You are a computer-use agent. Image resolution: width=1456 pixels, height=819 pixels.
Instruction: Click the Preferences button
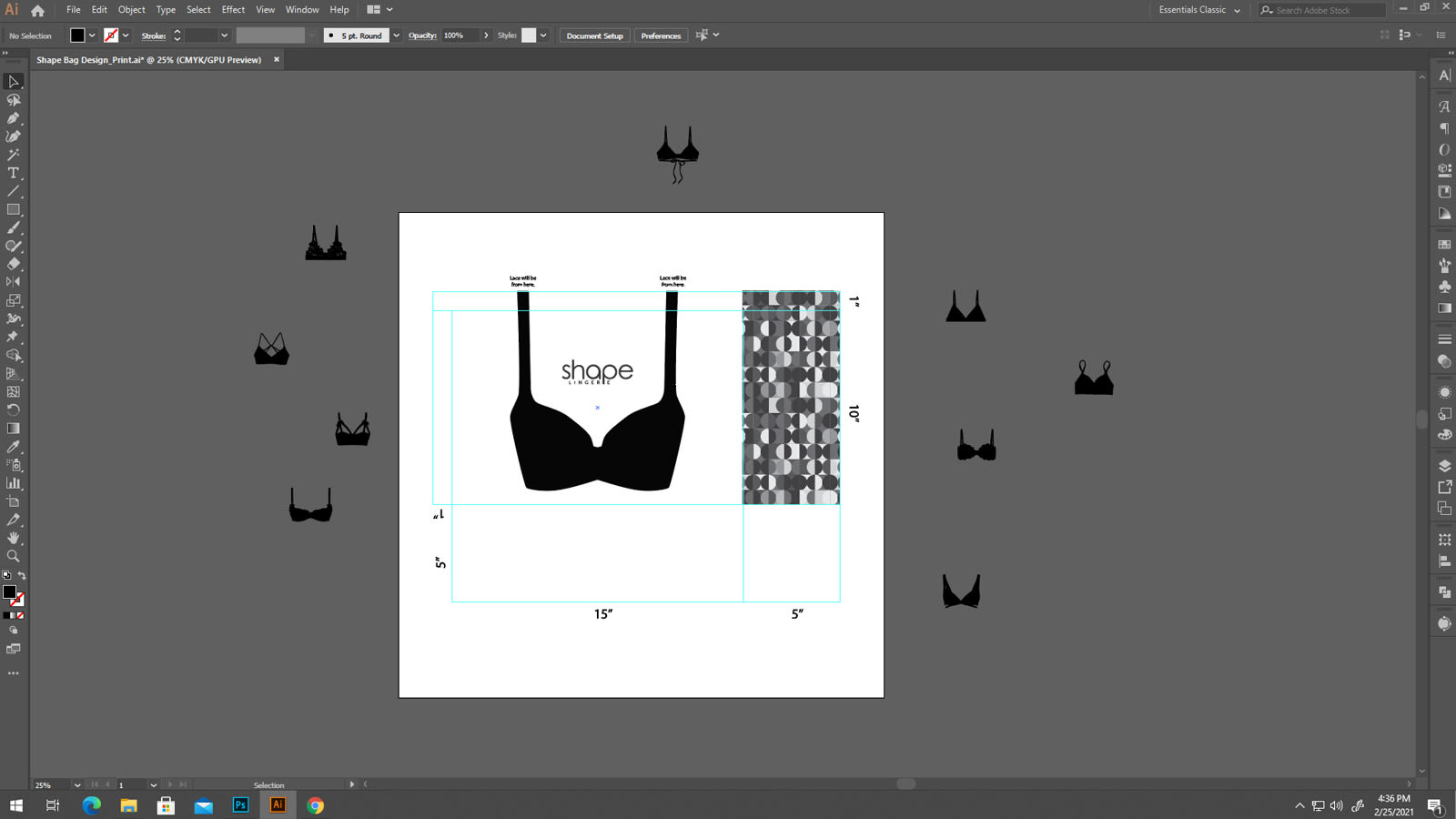(x=661, y=35)
